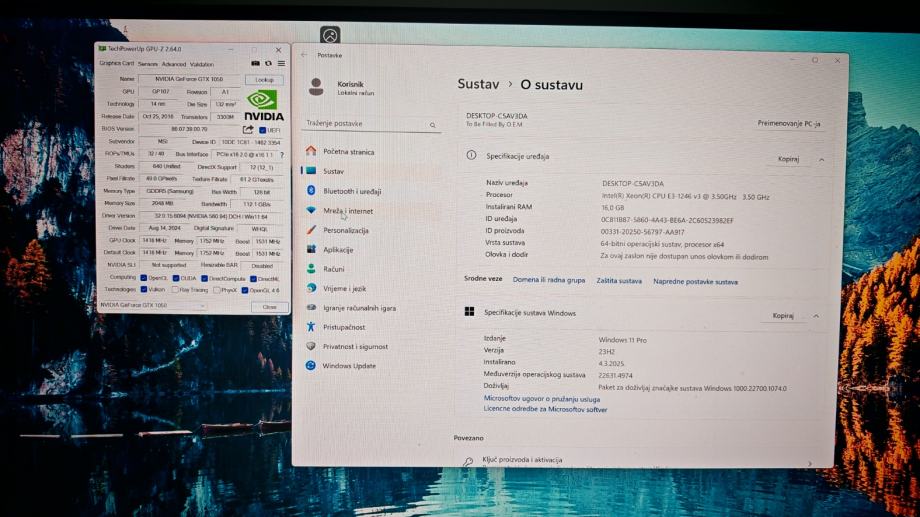
Task: Click the GPU-Z title bar app icon
Action: 103,49
